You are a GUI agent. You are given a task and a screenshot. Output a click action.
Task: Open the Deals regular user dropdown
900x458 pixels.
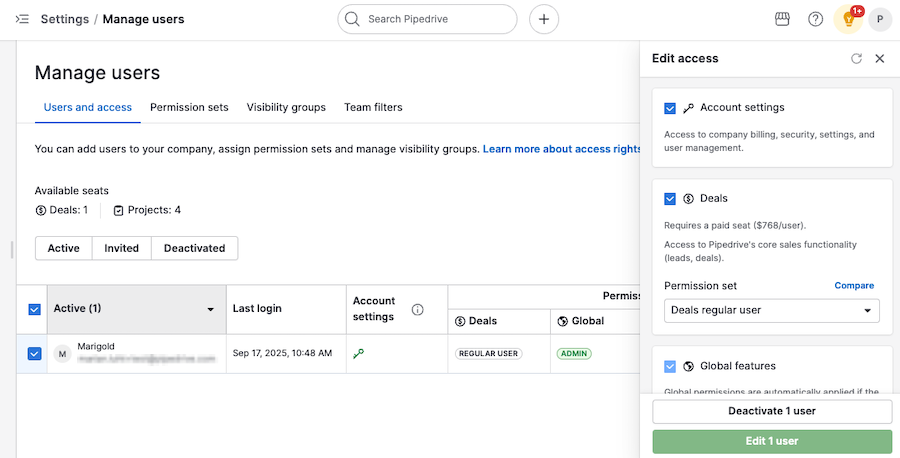coord(772,311)
